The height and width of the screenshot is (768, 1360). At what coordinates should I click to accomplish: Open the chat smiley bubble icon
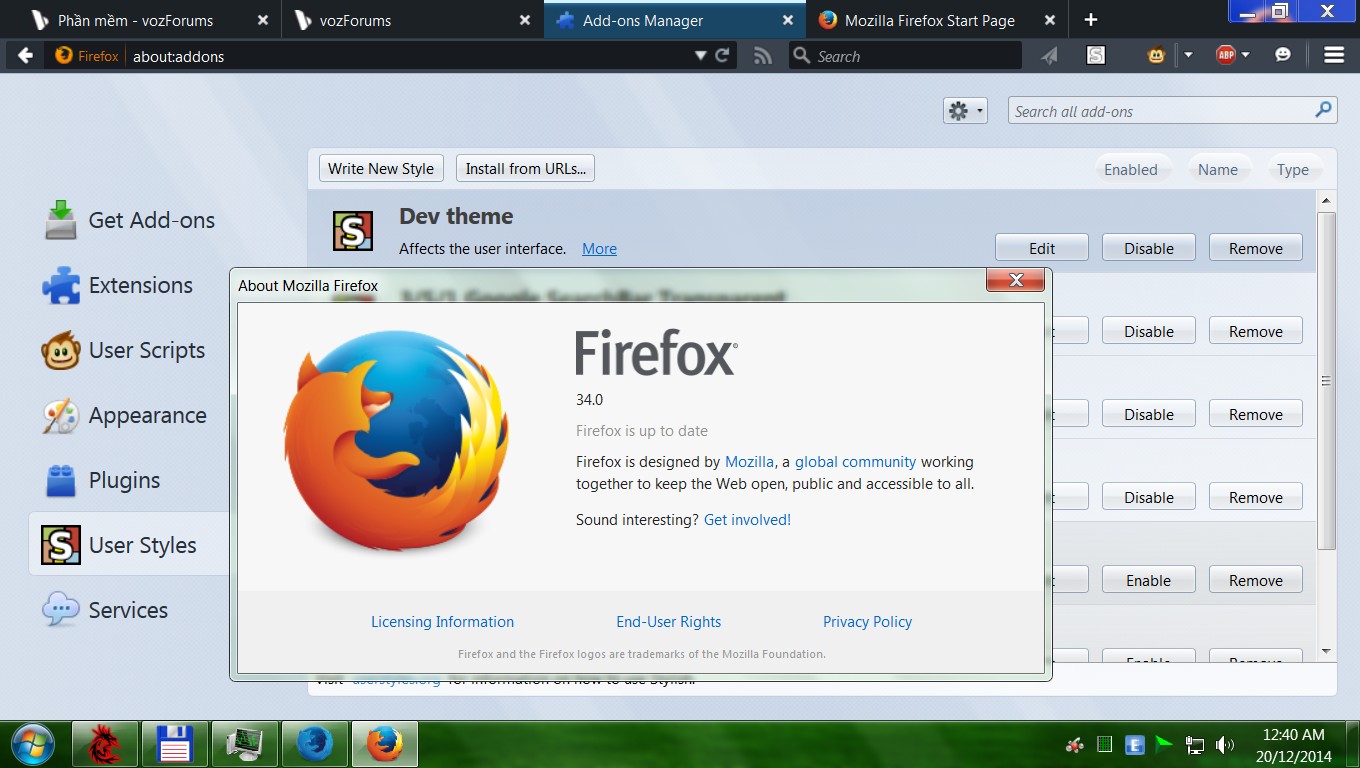tap(1283, 56)
